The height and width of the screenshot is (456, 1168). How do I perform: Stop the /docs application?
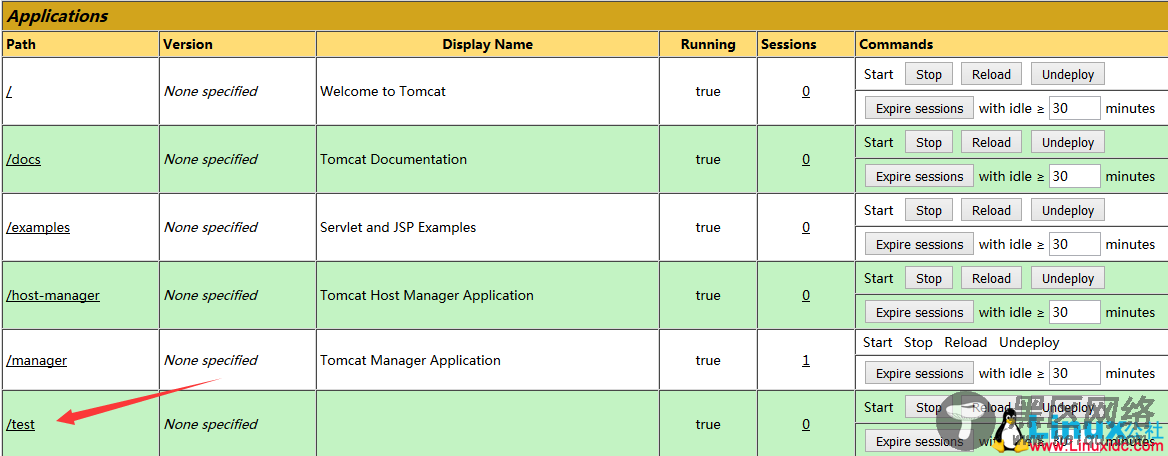929,142
